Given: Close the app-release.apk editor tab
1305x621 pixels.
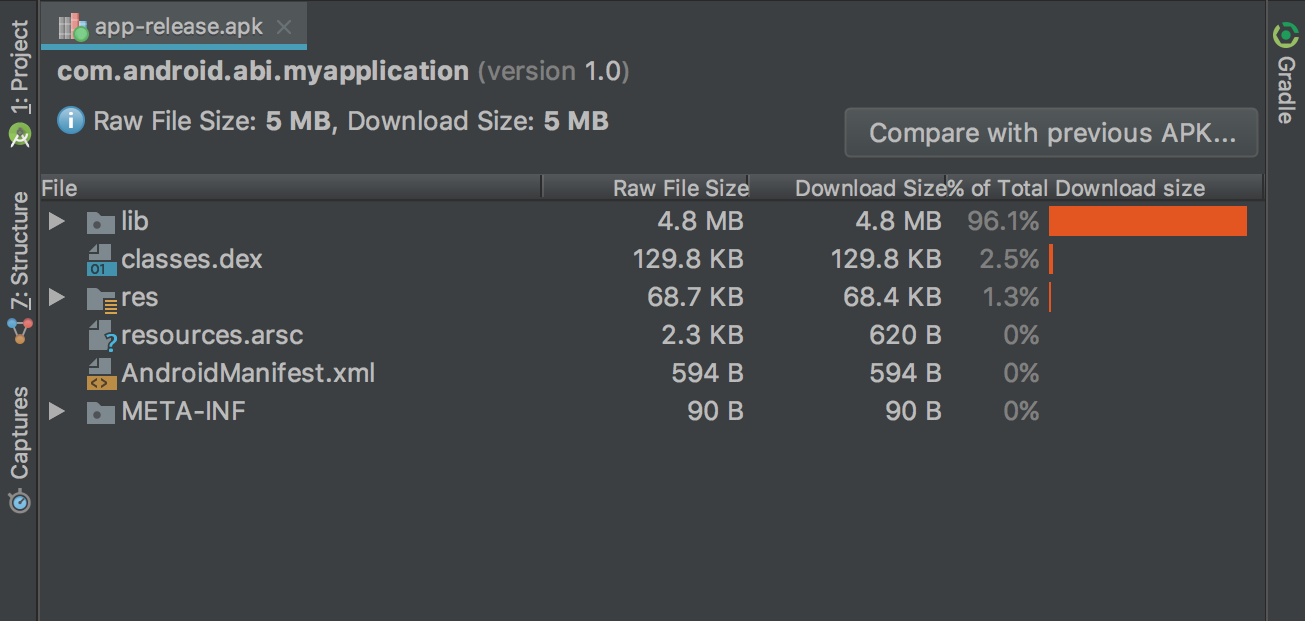Looking at the screenshot, I should (284, 28).
